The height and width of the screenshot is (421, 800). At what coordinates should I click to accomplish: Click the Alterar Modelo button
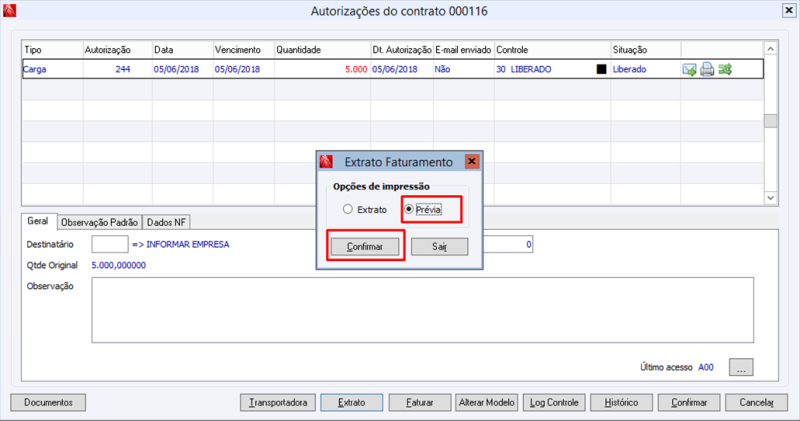(x=487, y=403)
